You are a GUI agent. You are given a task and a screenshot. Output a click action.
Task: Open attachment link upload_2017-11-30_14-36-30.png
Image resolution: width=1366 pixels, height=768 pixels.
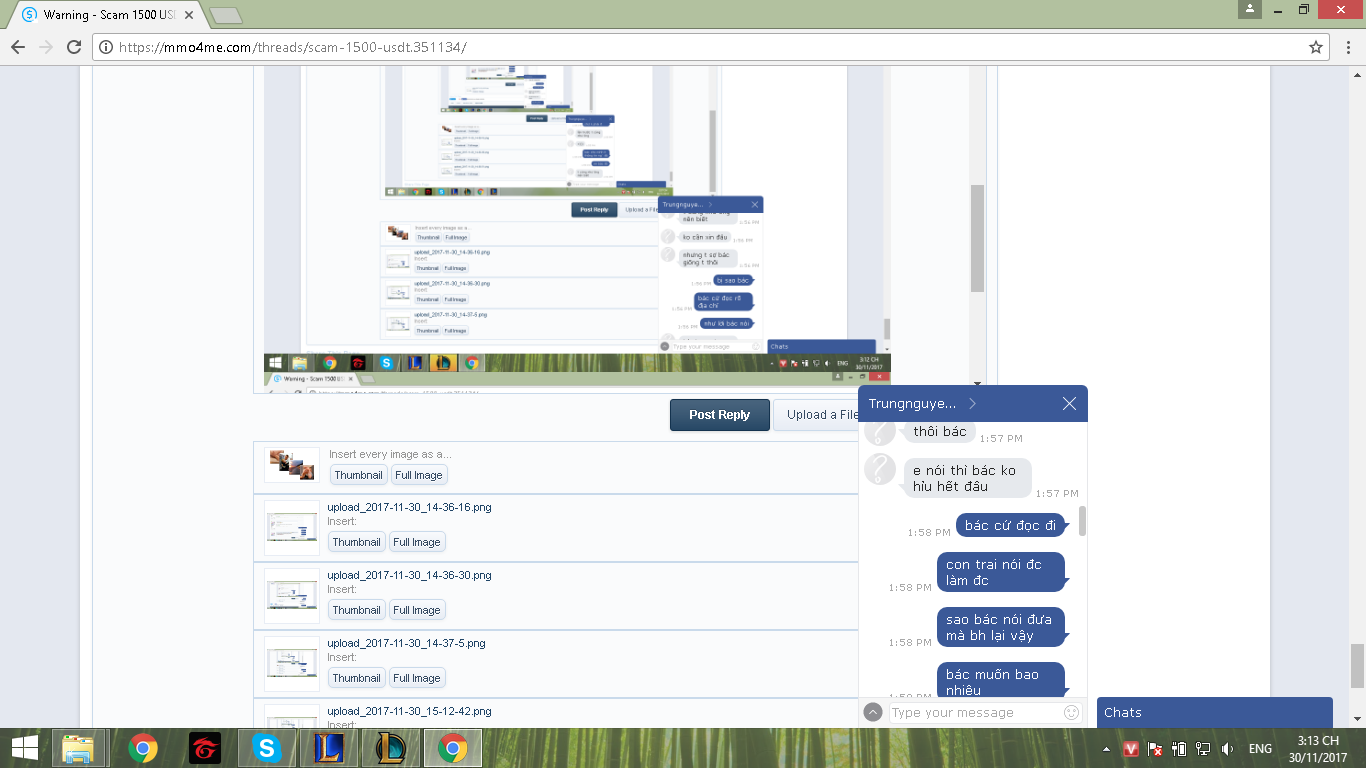click(x=410, y=575)
